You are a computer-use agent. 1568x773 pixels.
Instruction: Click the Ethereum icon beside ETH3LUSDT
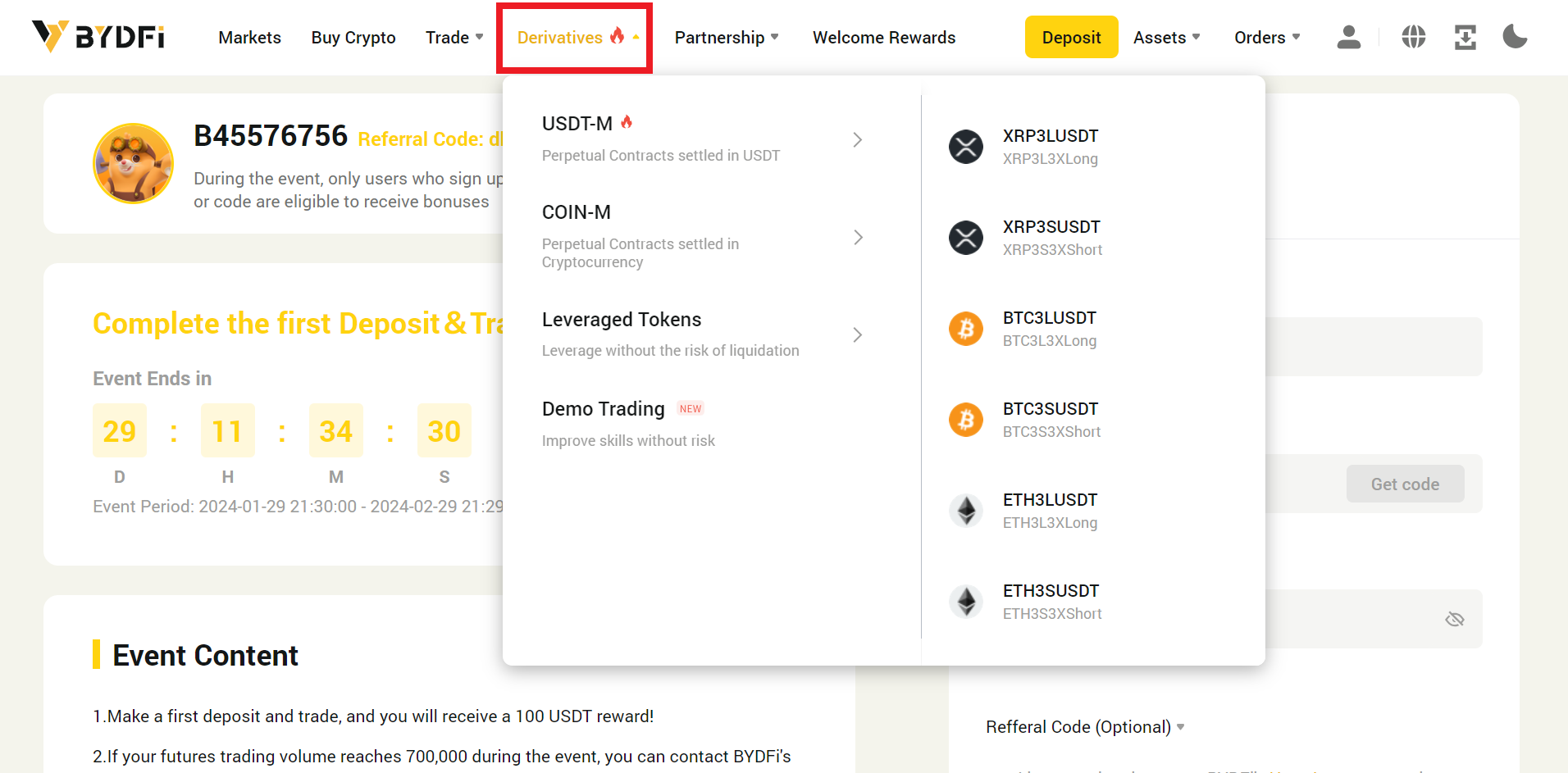click(966, 511)
